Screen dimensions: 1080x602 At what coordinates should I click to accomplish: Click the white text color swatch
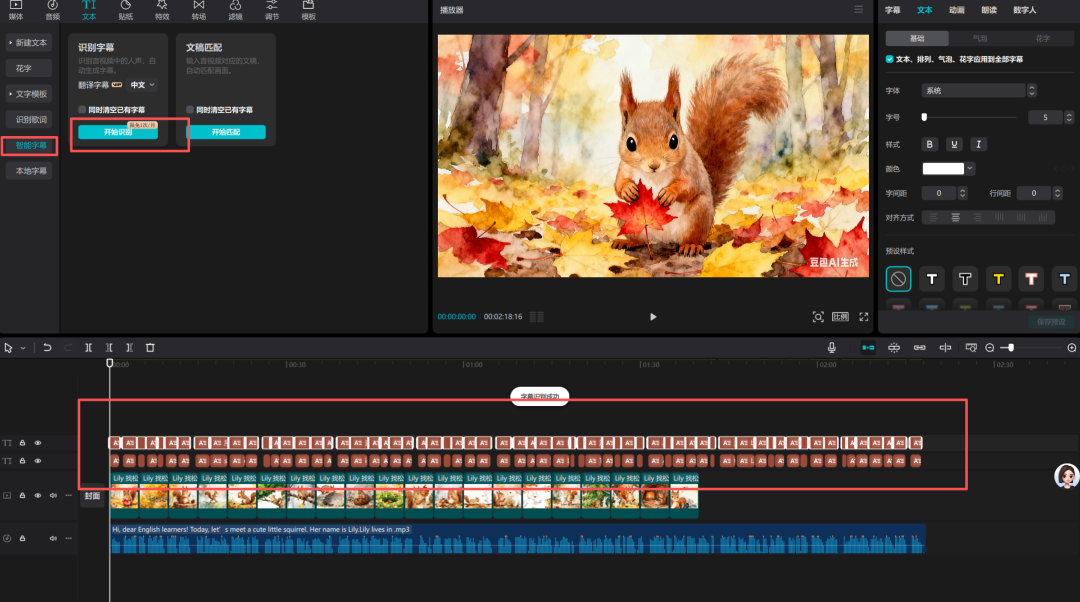(943, 169)
